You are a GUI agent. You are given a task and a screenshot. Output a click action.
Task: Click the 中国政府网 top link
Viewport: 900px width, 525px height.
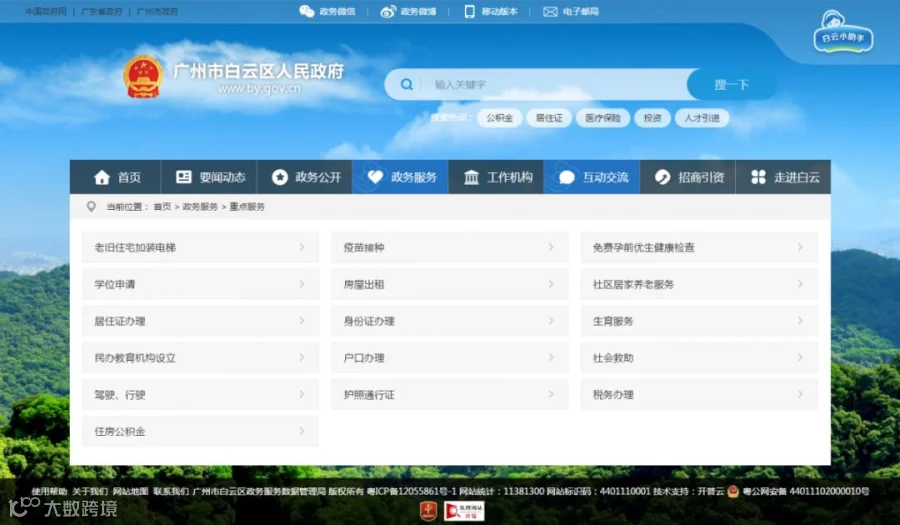[x=46, y=11]
